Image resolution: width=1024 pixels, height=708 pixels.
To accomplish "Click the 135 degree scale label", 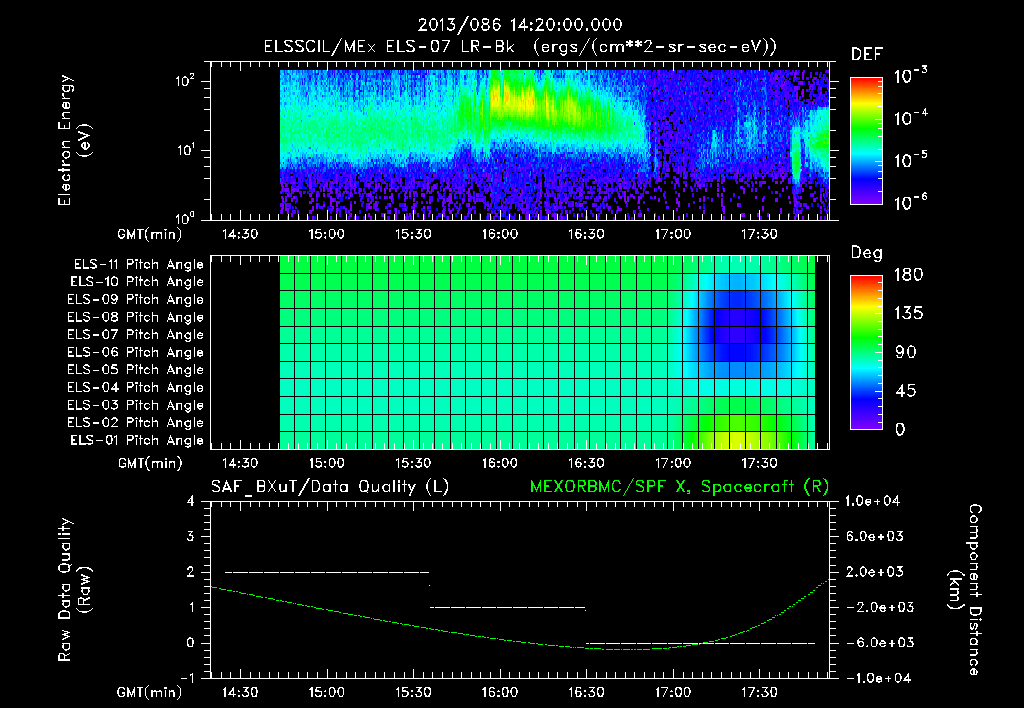I will click(x=908, y=313).
